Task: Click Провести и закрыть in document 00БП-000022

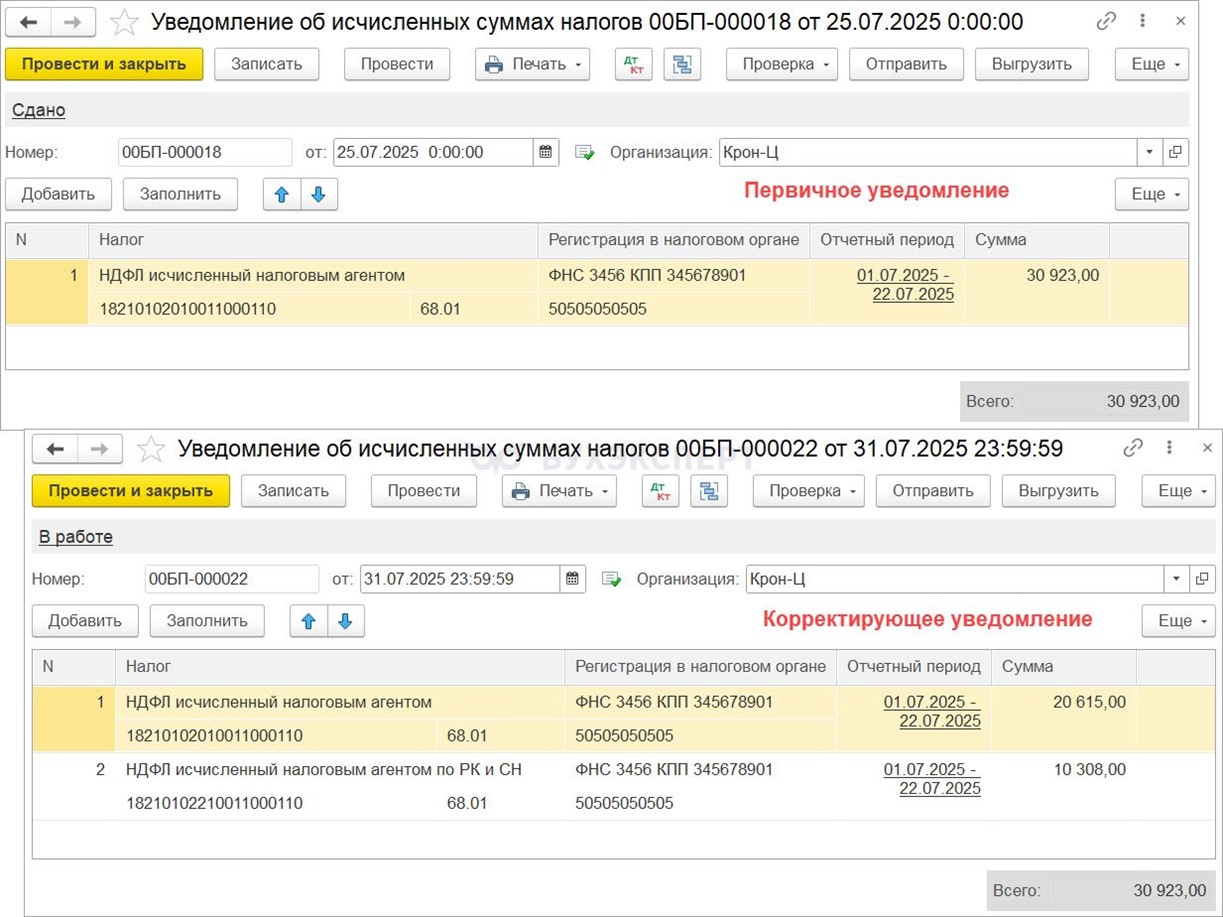Action: coord(131,491)
